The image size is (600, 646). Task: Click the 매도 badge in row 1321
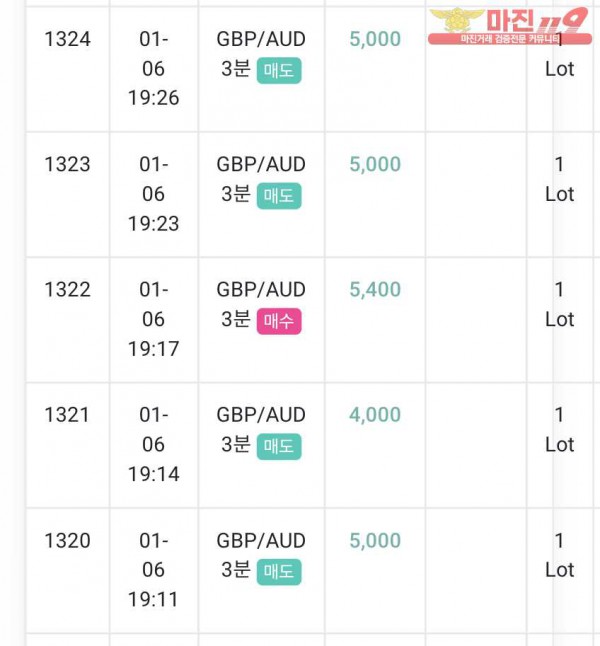(279, 446)
